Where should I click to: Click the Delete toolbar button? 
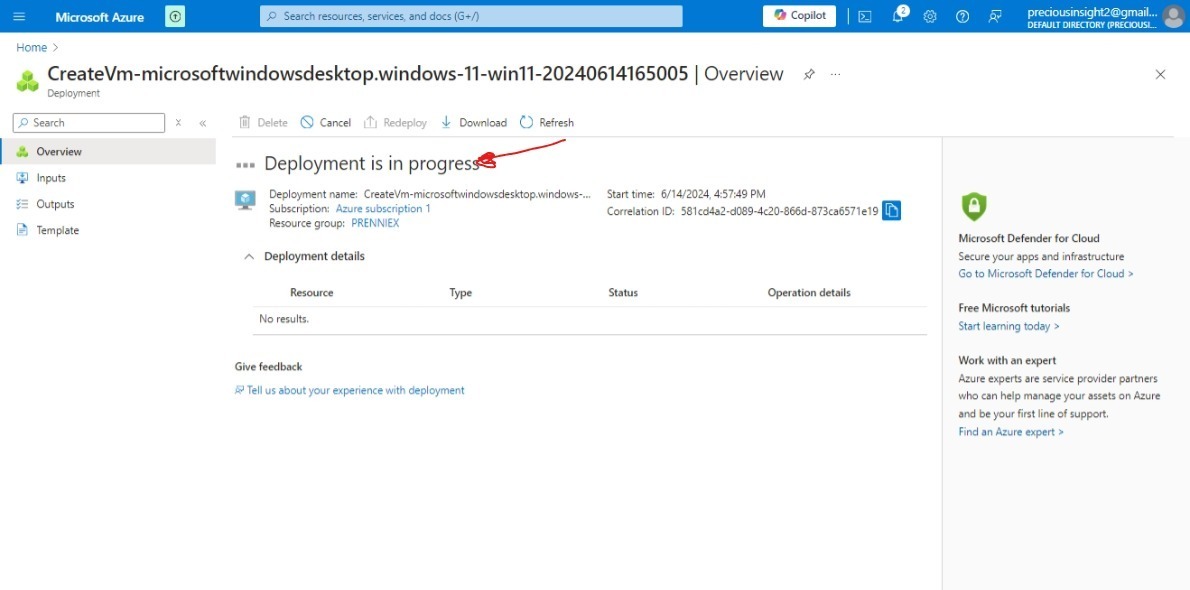[x=263, y=122]
